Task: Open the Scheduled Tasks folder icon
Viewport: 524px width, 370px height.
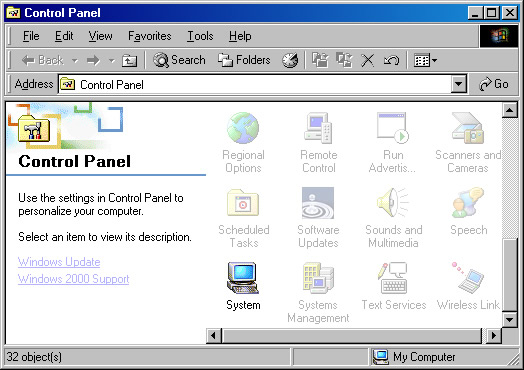Action: (x=243, y=203)
